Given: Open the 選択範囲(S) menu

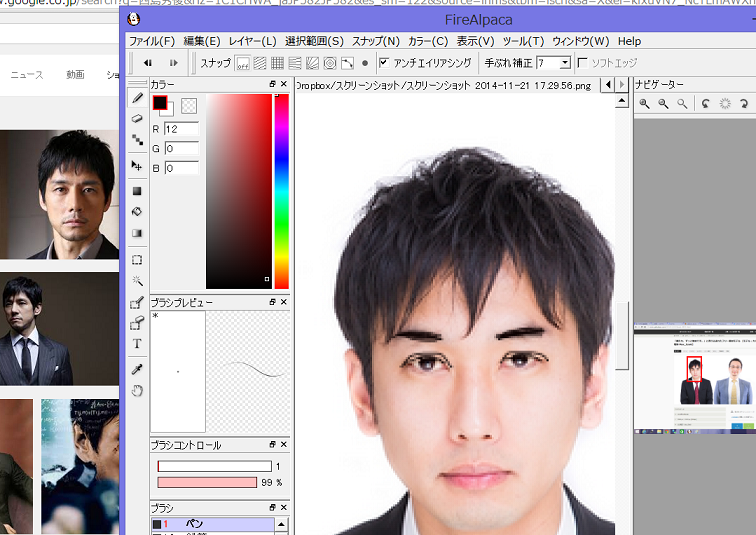Looking at the screenshot, I should (x=314, y=41).
